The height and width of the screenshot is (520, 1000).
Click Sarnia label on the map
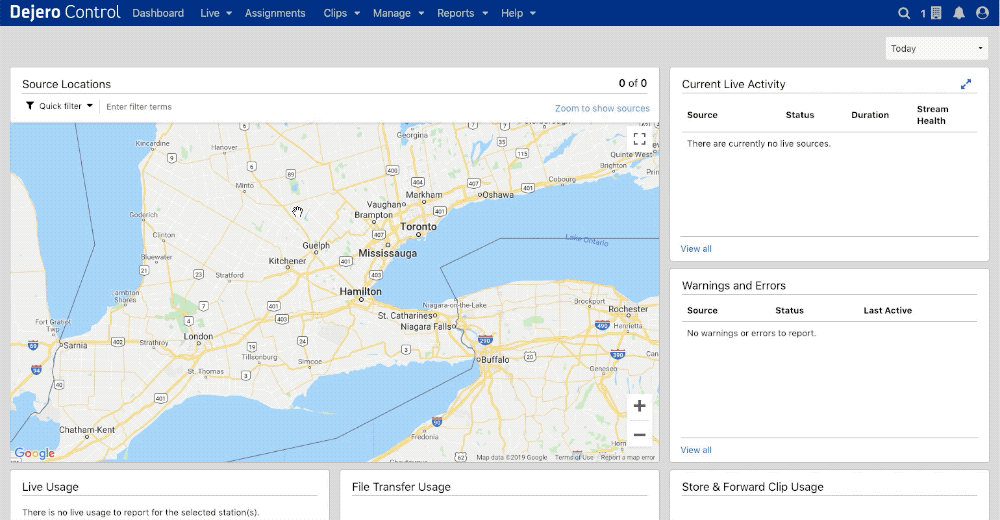[75, 345]
